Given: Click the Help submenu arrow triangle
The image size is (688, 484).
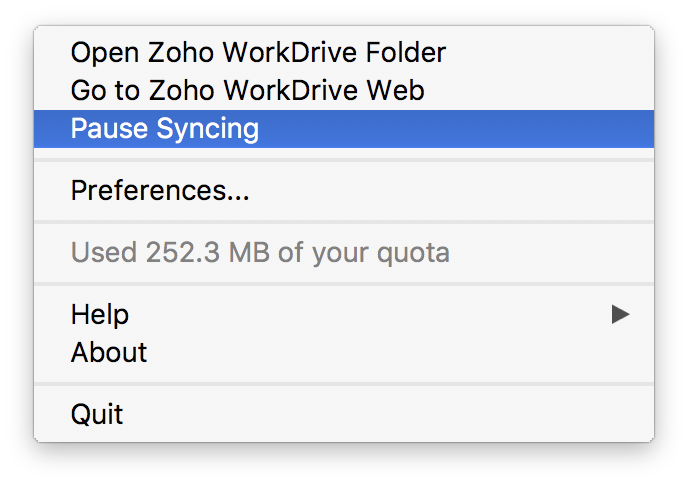Looking at the screenshot, I should coord(621,315).
